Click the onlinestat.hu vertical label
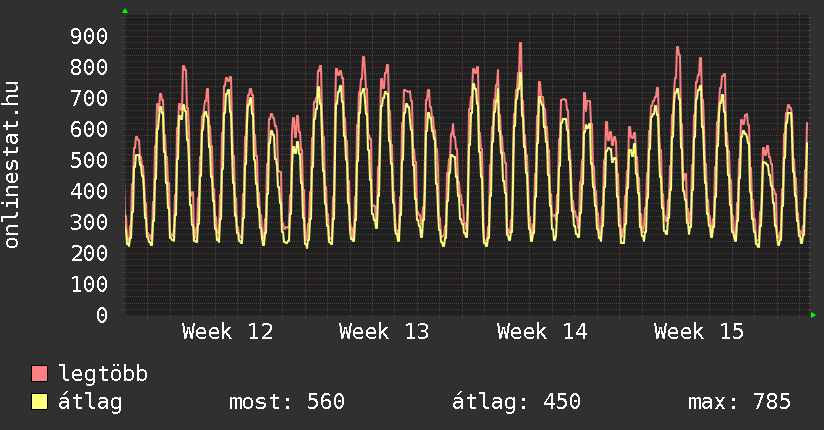This screenshot has height=430, width=824. [13, 165]
